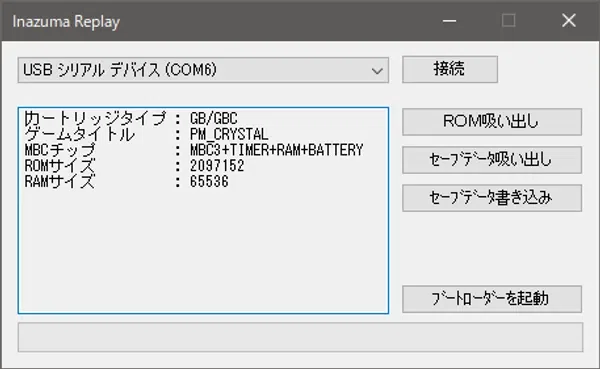Viewport: 600px width, 369px height.
Task: Click the RAM size value 65536
Action: (209, 181)
